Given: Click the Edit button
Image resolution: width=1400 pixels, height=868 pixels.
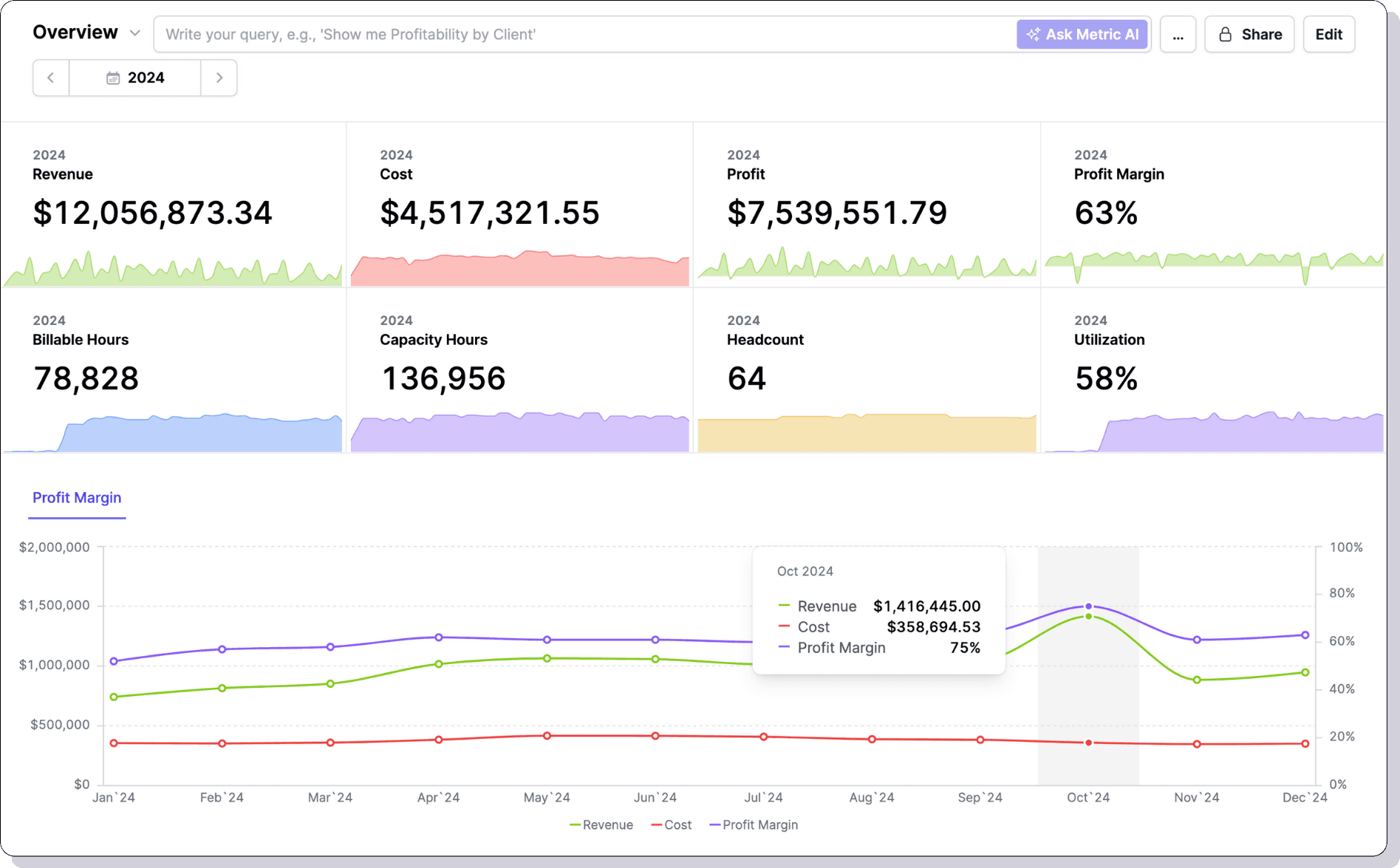Looking at the screenshot, I should (x=1328, y=34).
